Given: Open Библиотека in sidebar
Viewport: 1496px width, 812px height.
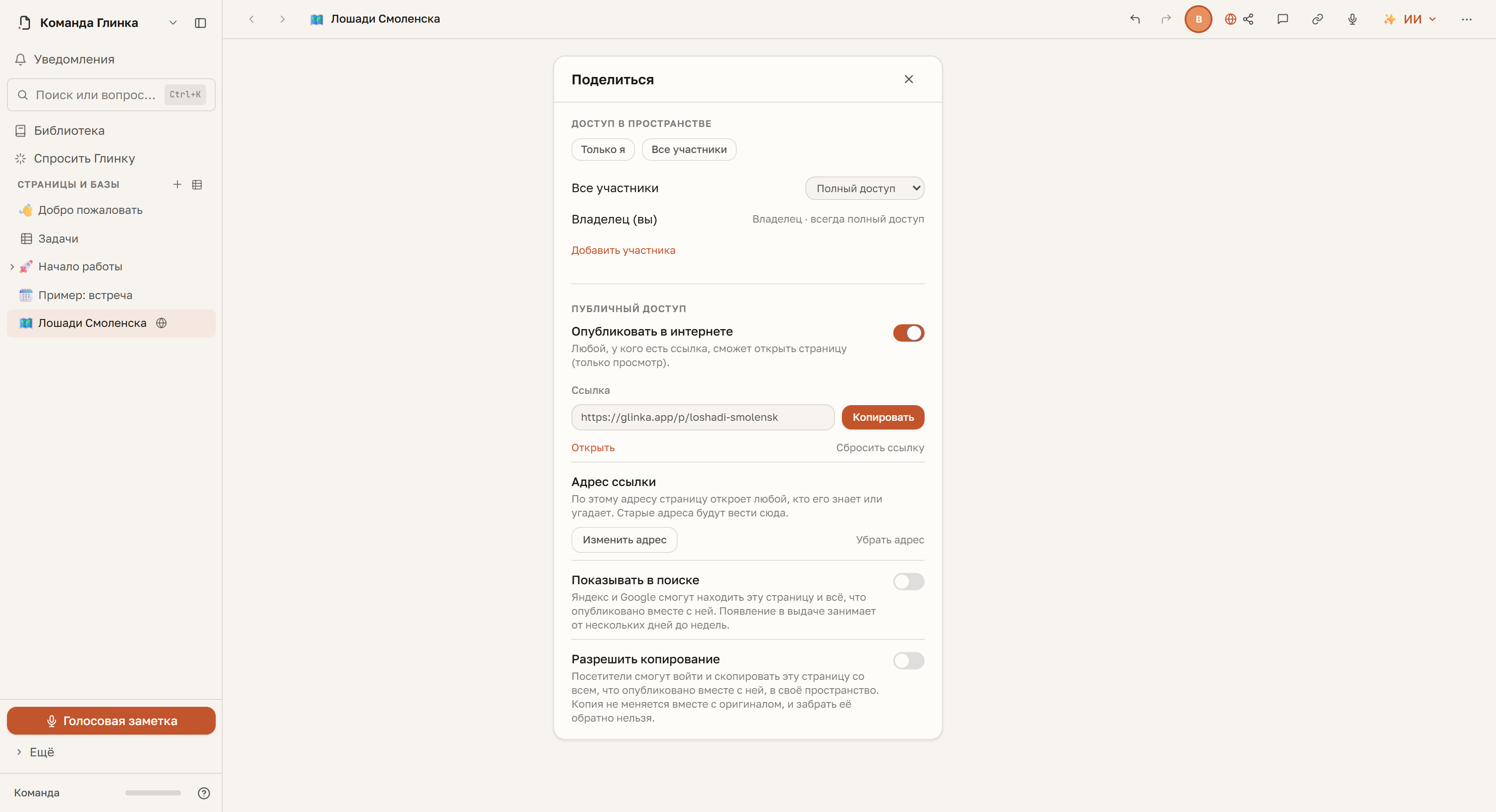Looking at the screenshot, I should 111,130.
